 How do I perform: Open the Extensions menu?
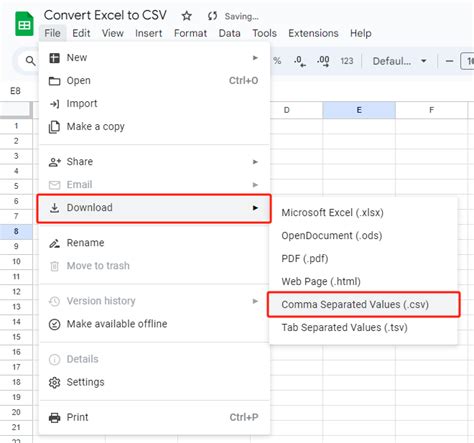coord(313,33)
